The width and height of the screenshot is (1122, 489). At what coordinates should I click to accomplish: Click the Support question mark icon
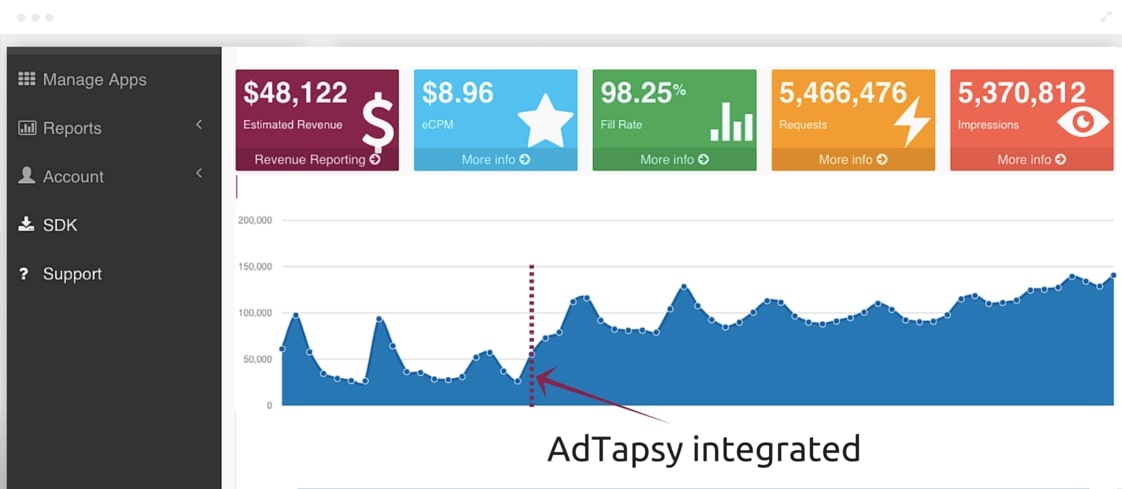pos(24,273)
